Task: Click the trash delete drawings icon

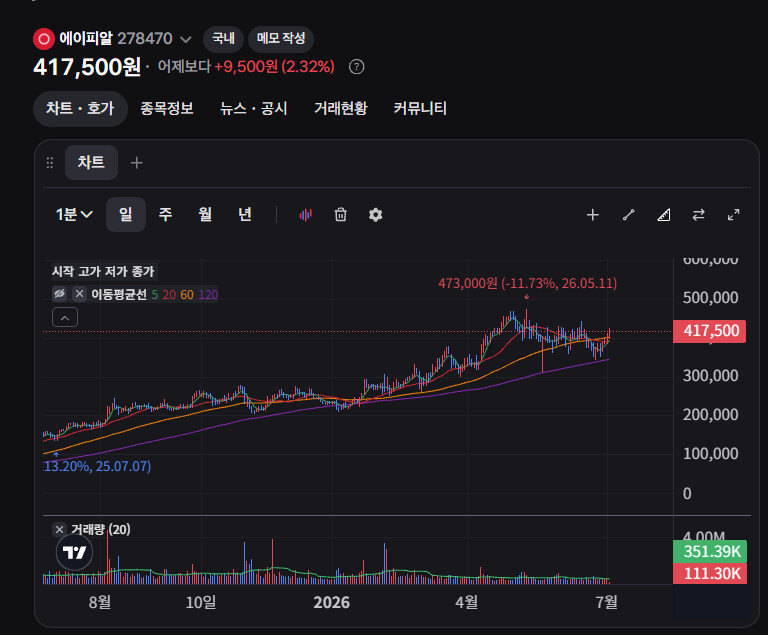Action: point(340,215)
